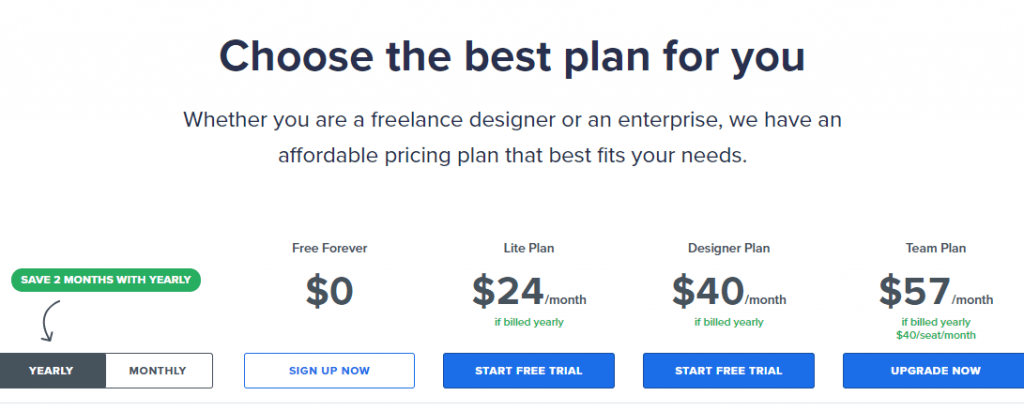Click the Sign Up Now button
1024x411 pixels.
click(x=329, y=370)
